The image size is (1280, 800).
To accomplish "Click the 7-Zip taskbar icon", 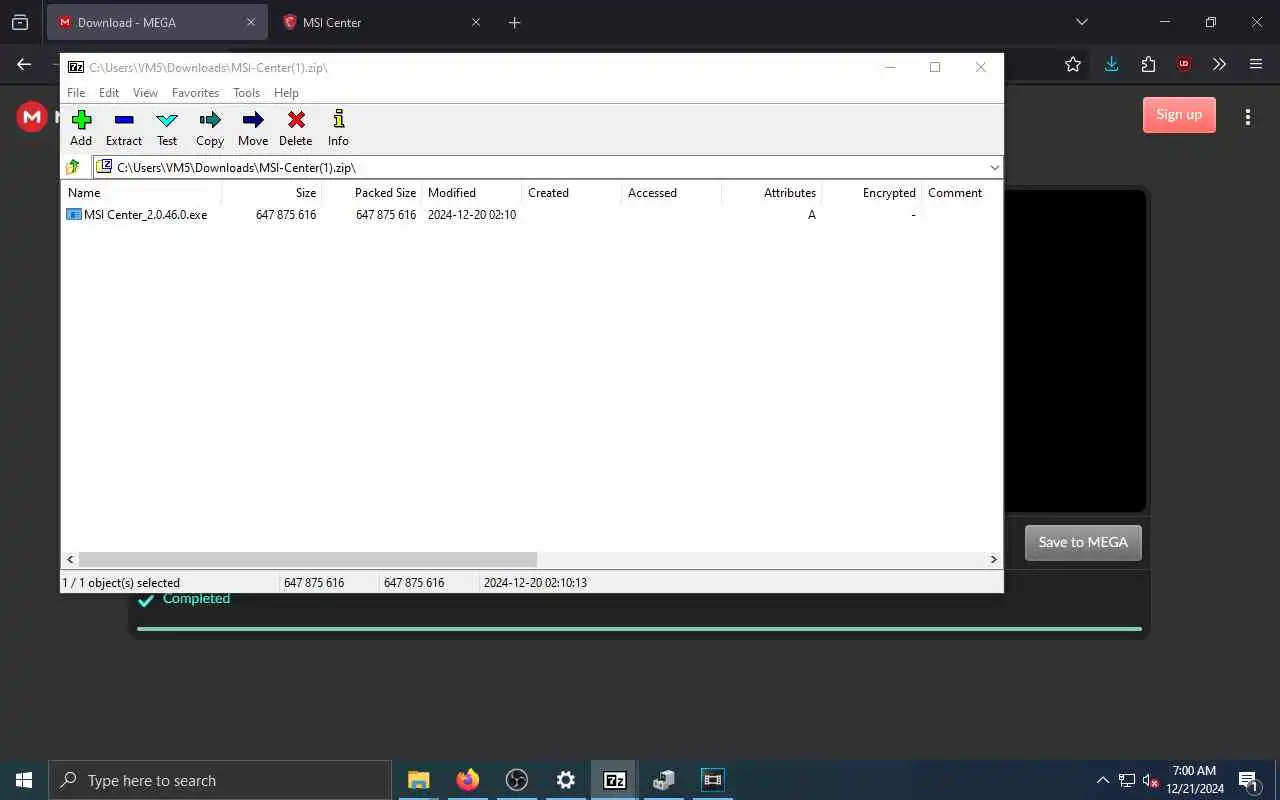I will (615, 780).
